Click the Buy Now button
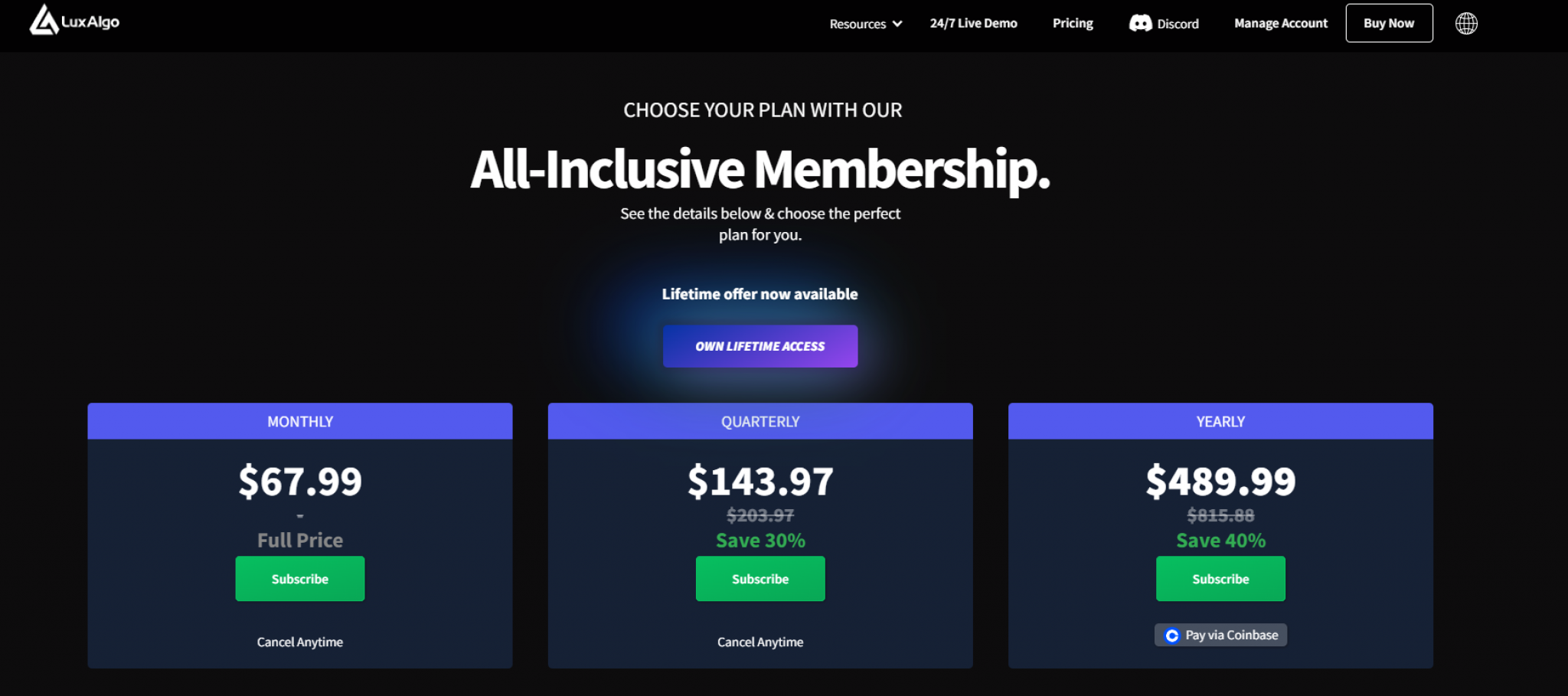Screen dimensions: 1568x696 tap(1389, 22)
